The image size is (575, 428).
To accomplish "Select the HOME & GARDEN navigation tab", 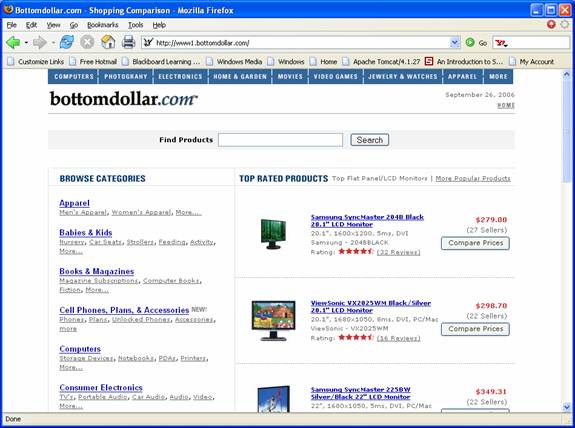I will 240,77.
